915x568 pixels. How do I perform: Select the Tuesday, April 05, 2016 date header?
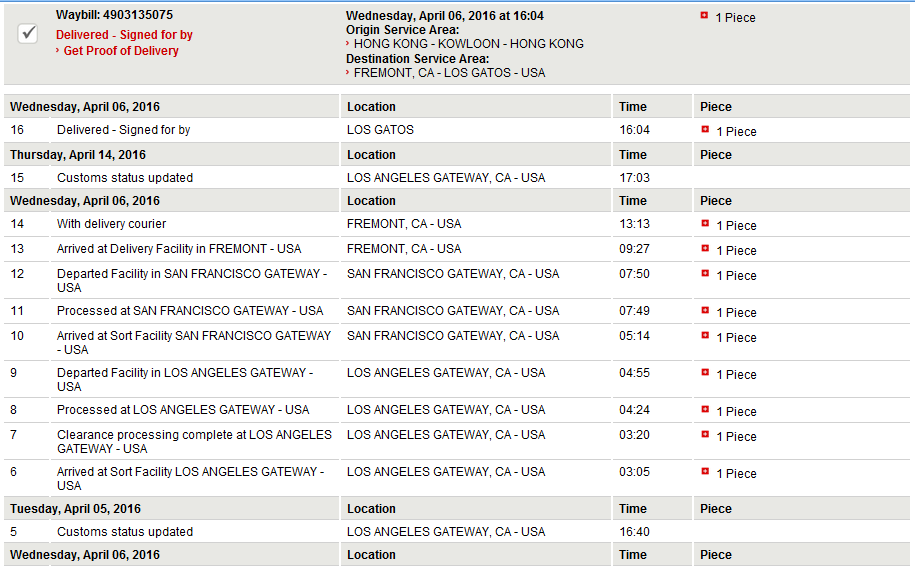[x=75, y=508]
